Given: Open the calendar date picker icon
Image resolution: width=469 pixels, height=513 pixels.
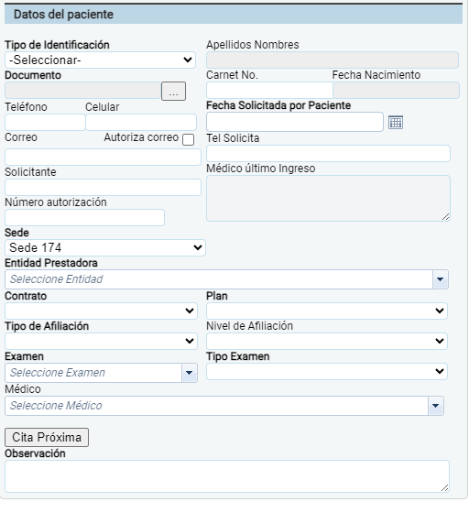Looking at the screenshot, I should [395, 122].
